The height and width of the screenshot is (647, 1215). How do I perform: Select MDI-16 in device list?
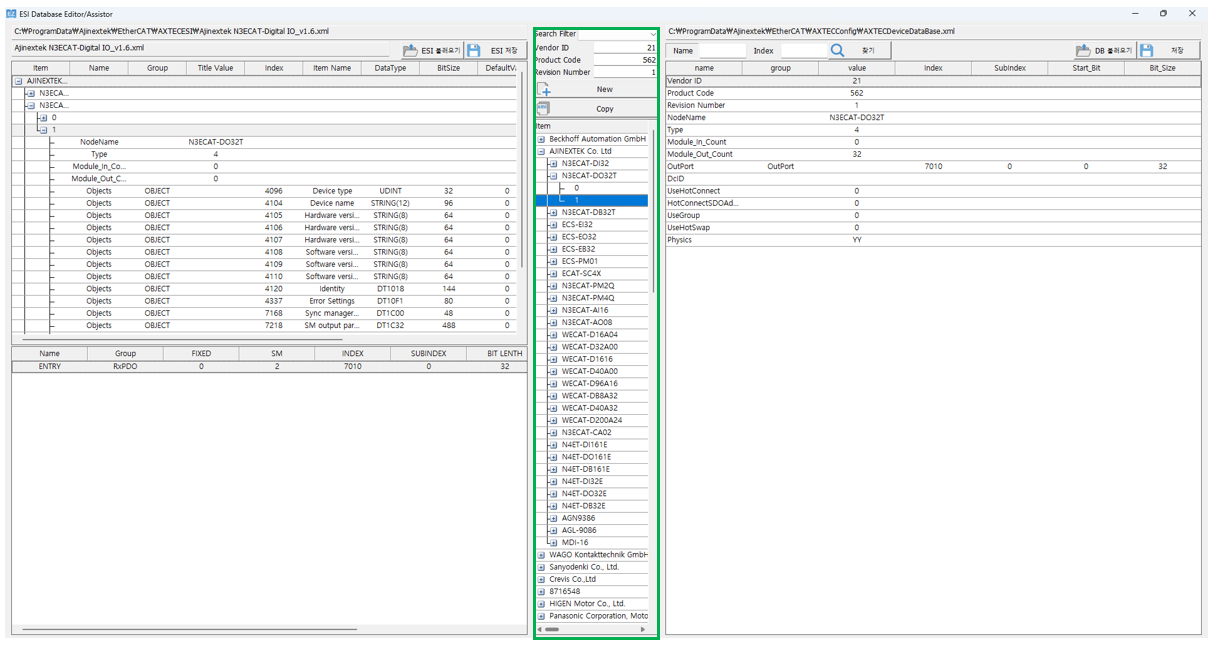(575, 543)
